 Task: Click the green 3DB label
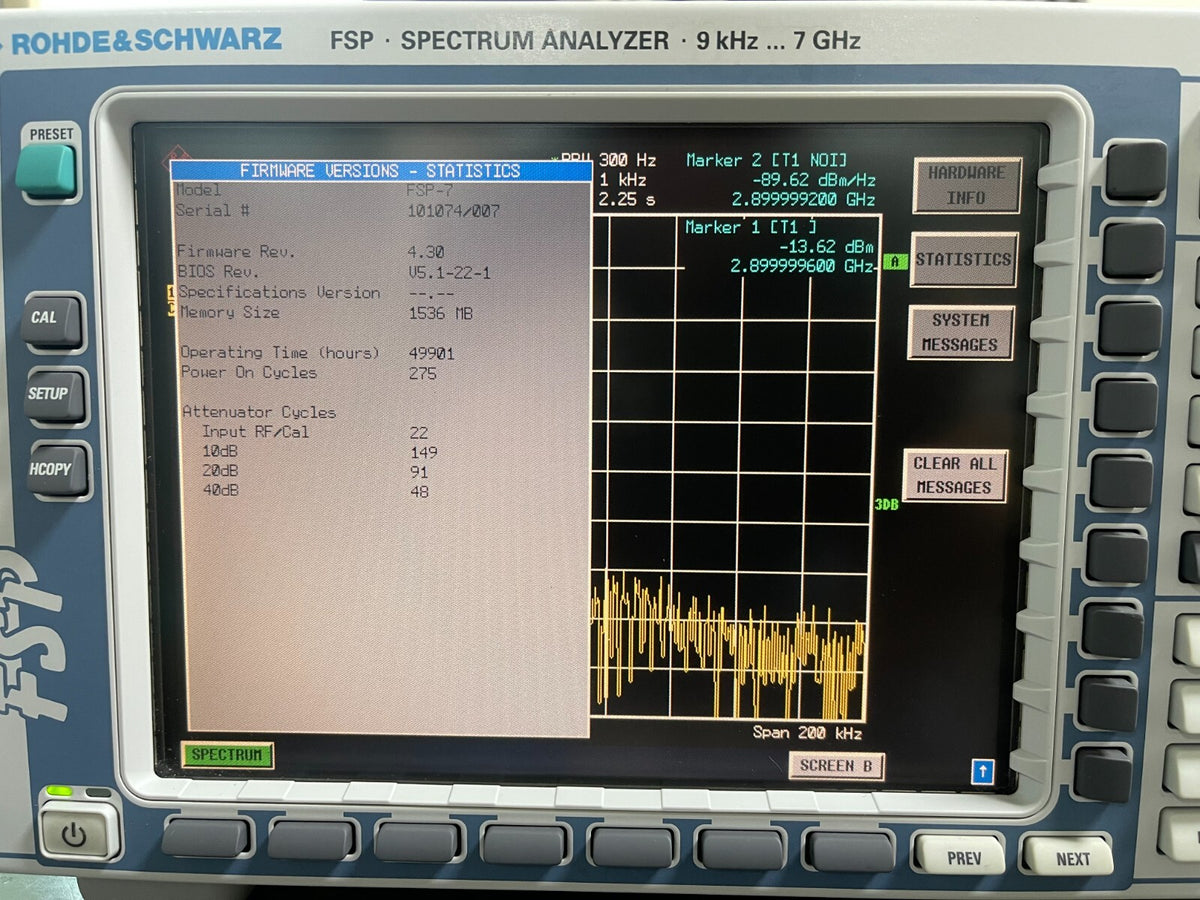(x=887, y=505)
